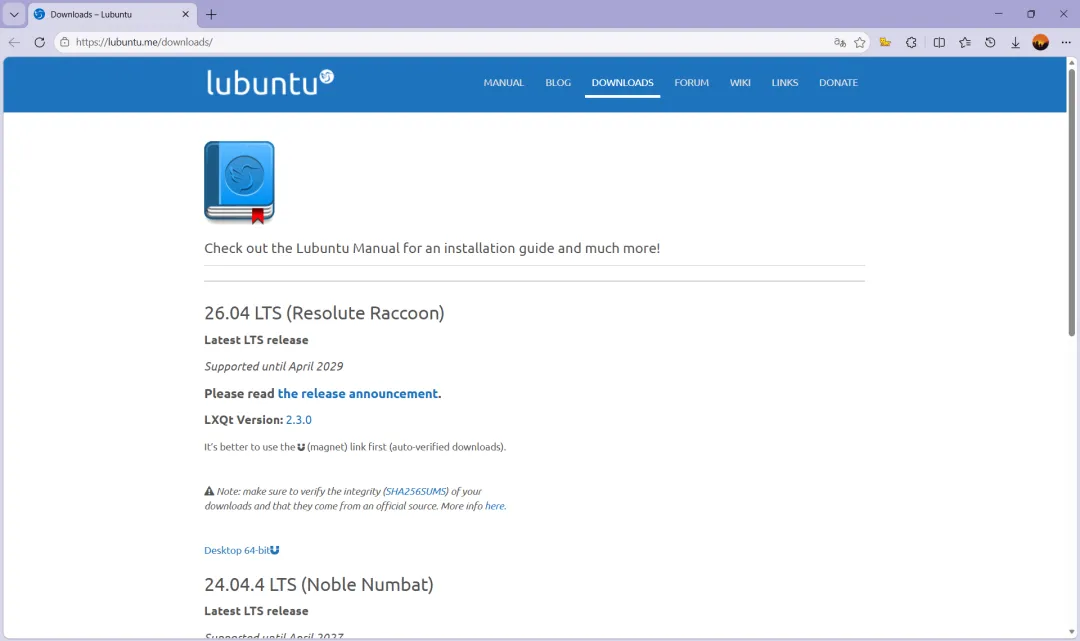Viewport: 1080px width, 641px height.
Task: Open the release announcement link
Action: point(357,394)
